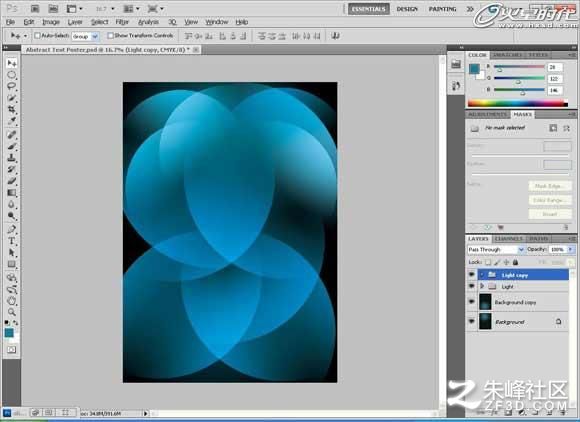Enable Show Transform Controls checkbox
This screenshot has width=580, height=422.
pos(110,36)
